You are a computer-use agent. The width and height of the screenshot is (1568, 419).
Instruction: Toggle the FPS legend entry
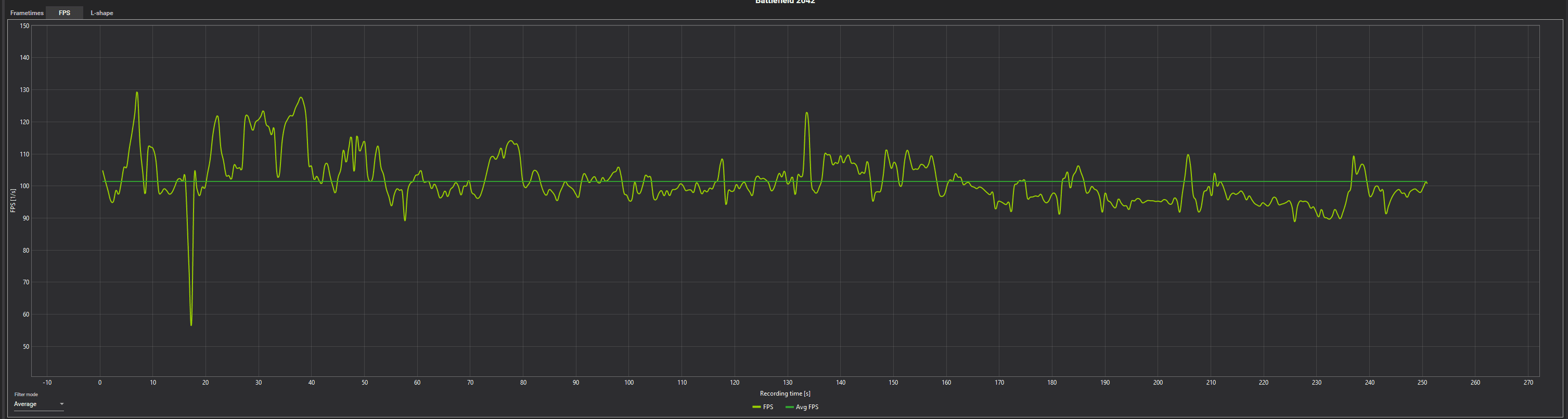(x=763, y=407)
